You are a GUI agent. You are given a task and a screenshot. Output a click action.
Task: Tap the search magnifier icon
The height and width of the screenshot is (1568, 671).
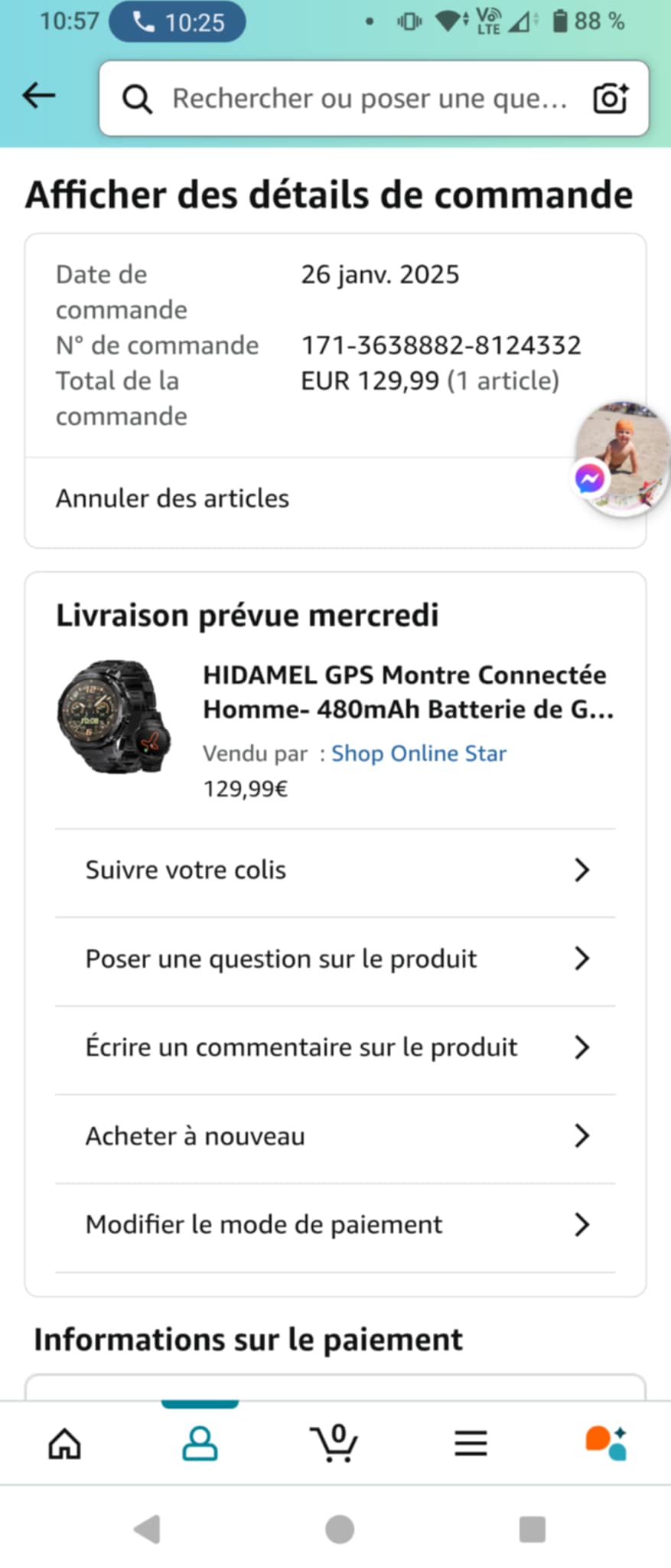[138, 99]
